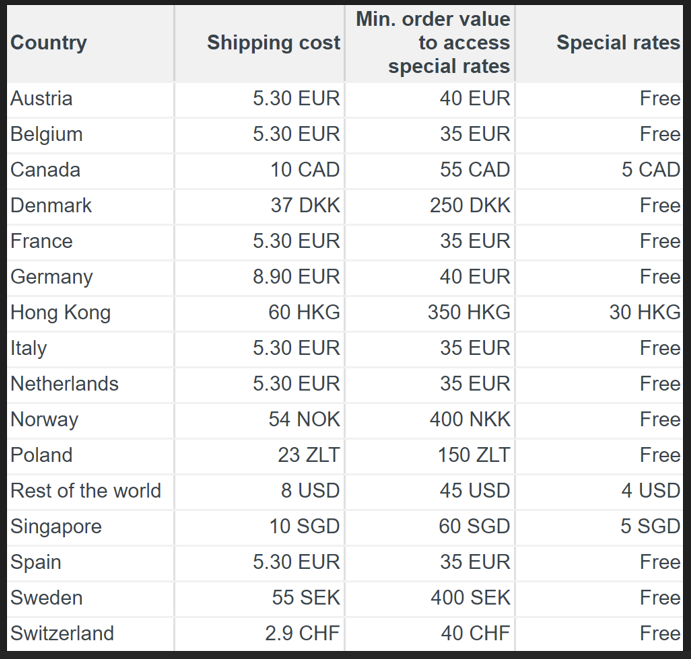This screenshot has height=659, width=691.
Task: Select the France country cell
Action: click(x=42, y=241)
